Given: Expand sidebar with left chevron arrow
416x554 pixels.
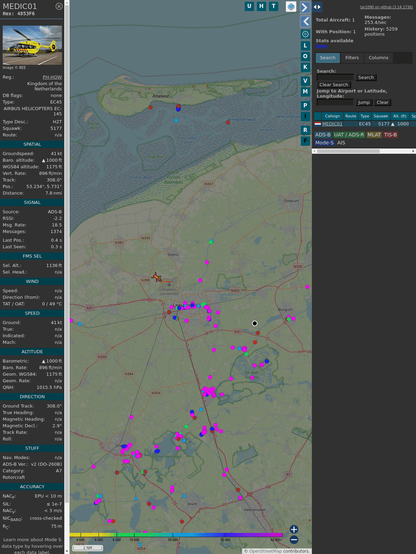Looking at the screenshot, I should coord(305,22).
